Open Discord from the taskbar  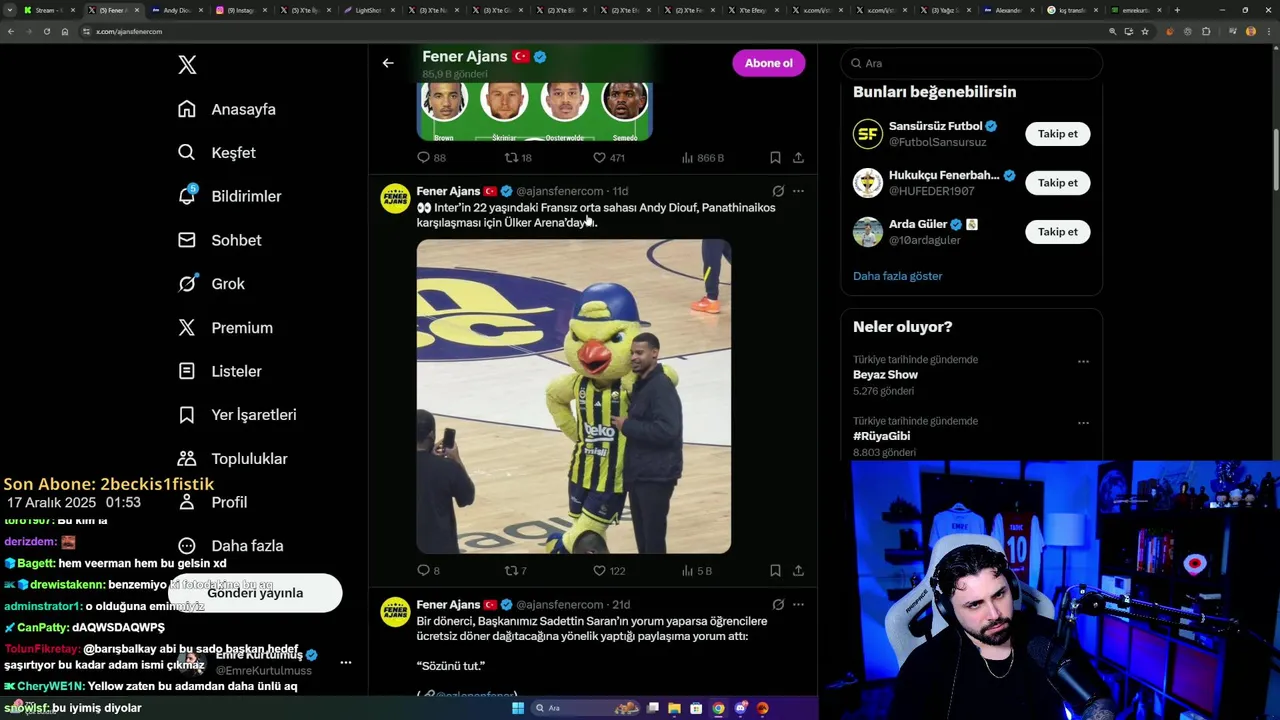pyautogui.click(x=741, y=708)
